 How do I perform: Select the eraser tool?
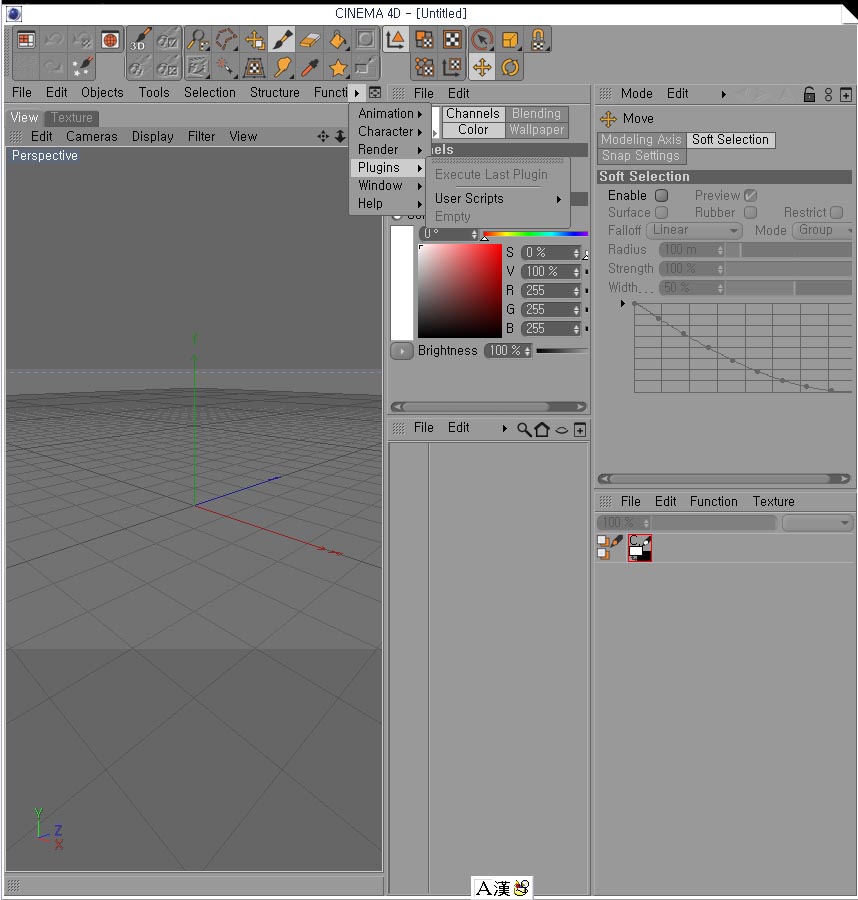tap(310, 40)
